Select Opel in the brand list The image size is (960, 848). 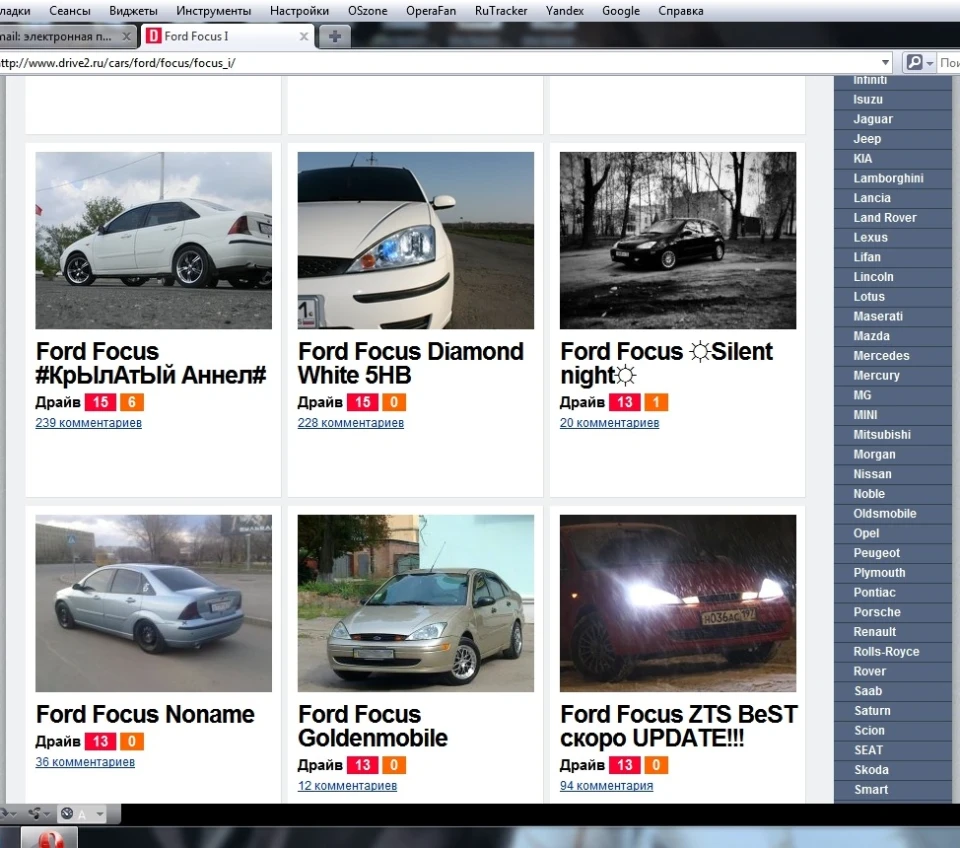point(893,533)
